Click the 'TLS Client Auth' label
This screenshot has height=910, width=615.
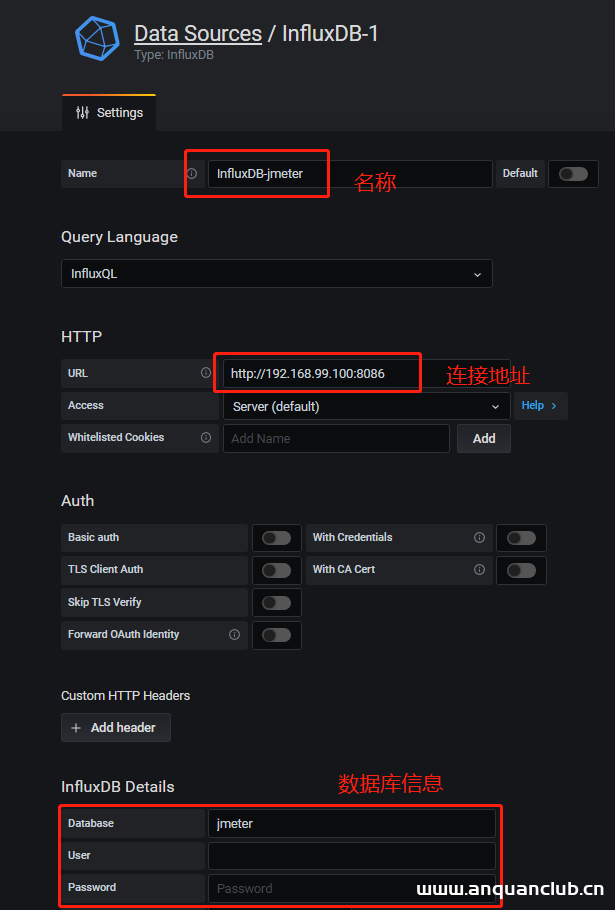pyautogui.click(x=106, y=569)
